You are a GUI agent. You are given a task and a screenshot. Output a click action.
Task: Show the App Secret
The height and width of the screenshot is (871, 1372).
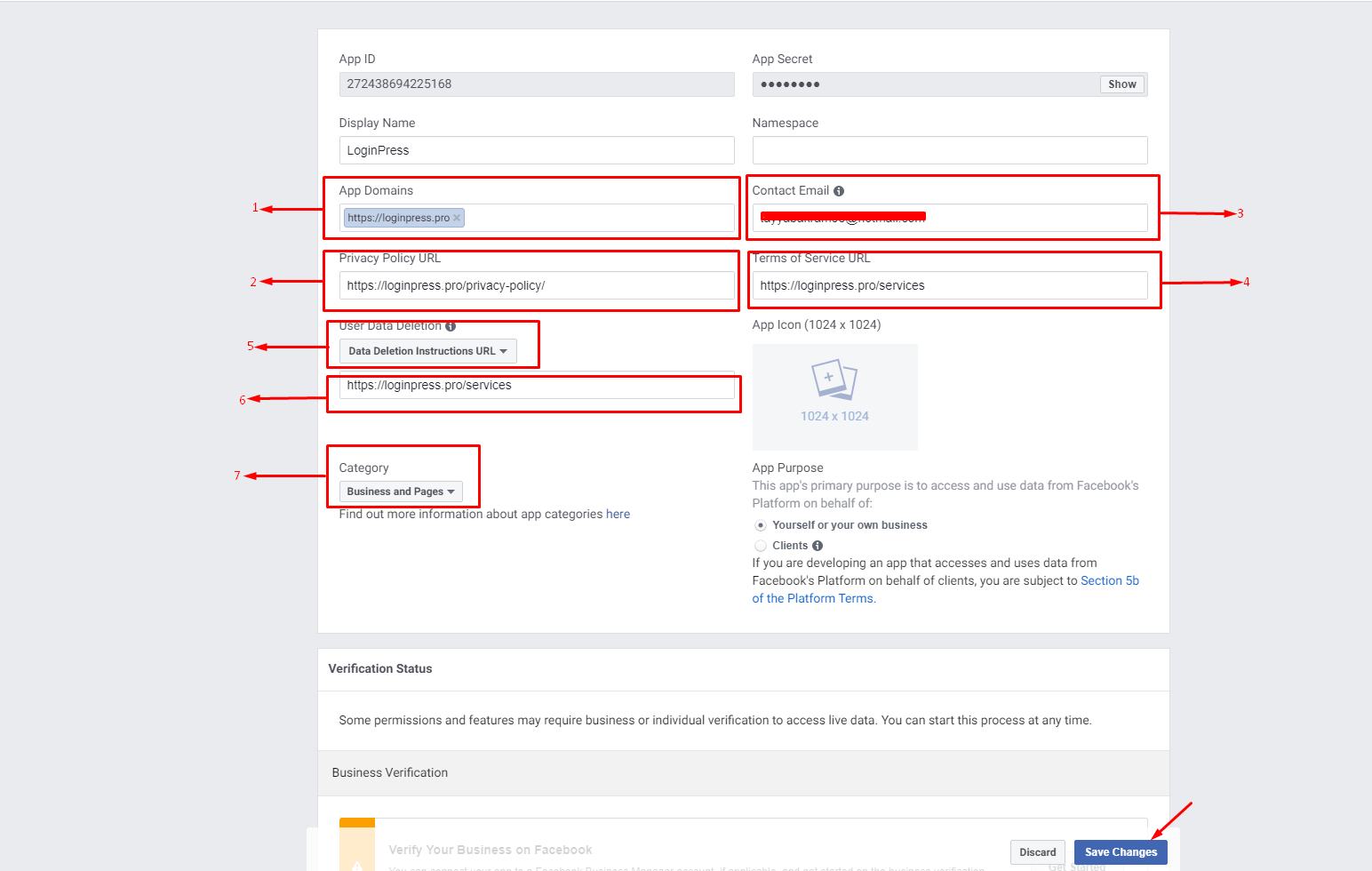point(1122,84)
